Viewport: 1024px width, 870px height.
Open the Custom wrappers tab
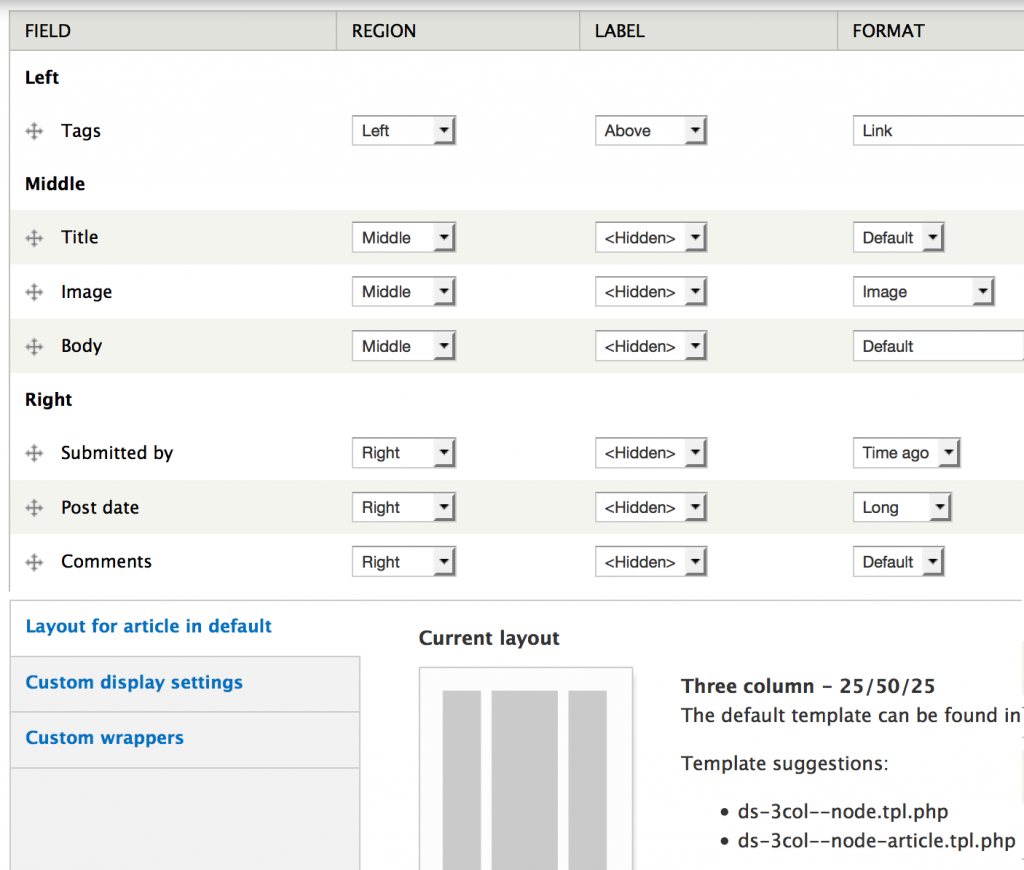pyautogui.click(x=105, y=738)
